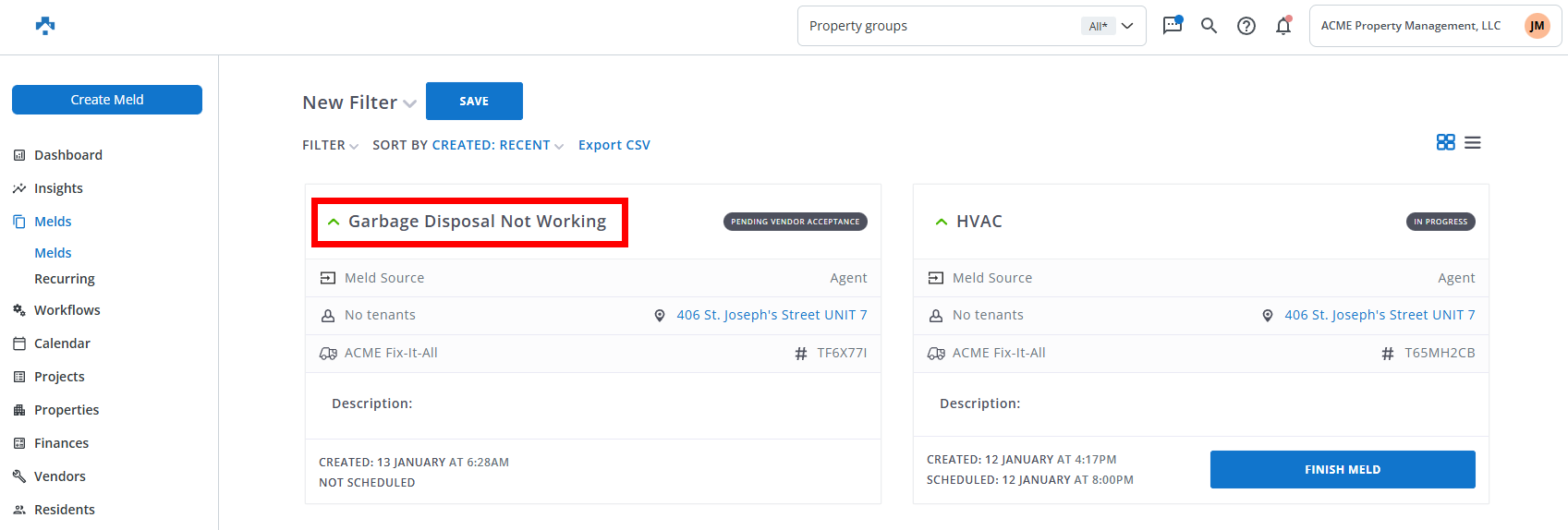Go to Vendors in sidebar
This screenshot has width=1568, height=530.
point(59,476)
